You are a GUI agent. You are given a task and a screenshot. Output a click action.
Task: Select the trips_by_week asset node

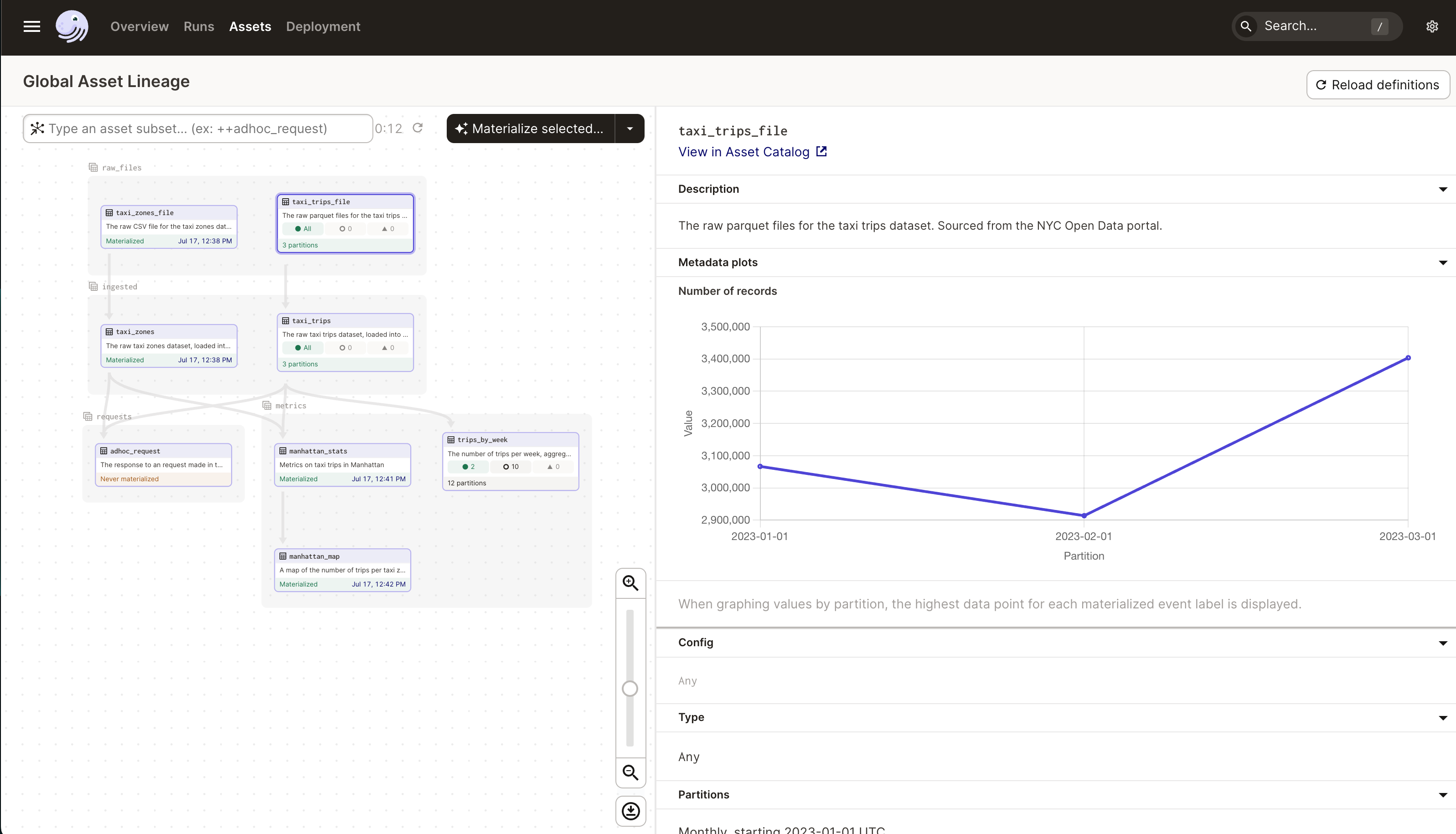pos(511,461)
